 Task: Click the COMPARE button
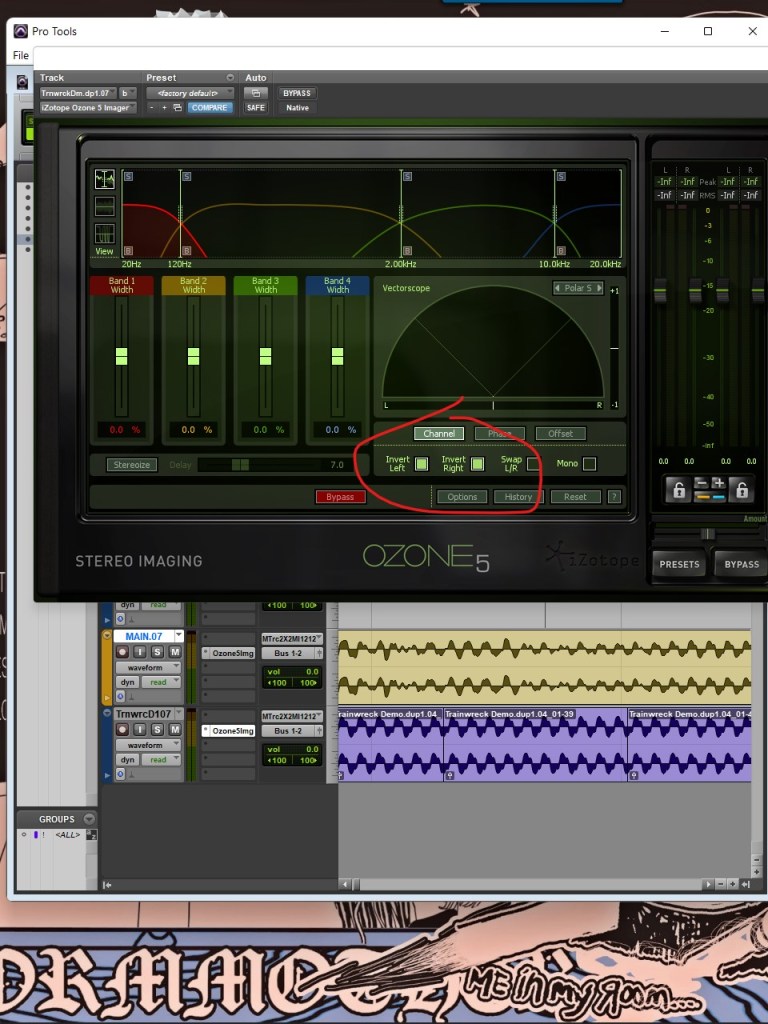click(x=210, y=108)
